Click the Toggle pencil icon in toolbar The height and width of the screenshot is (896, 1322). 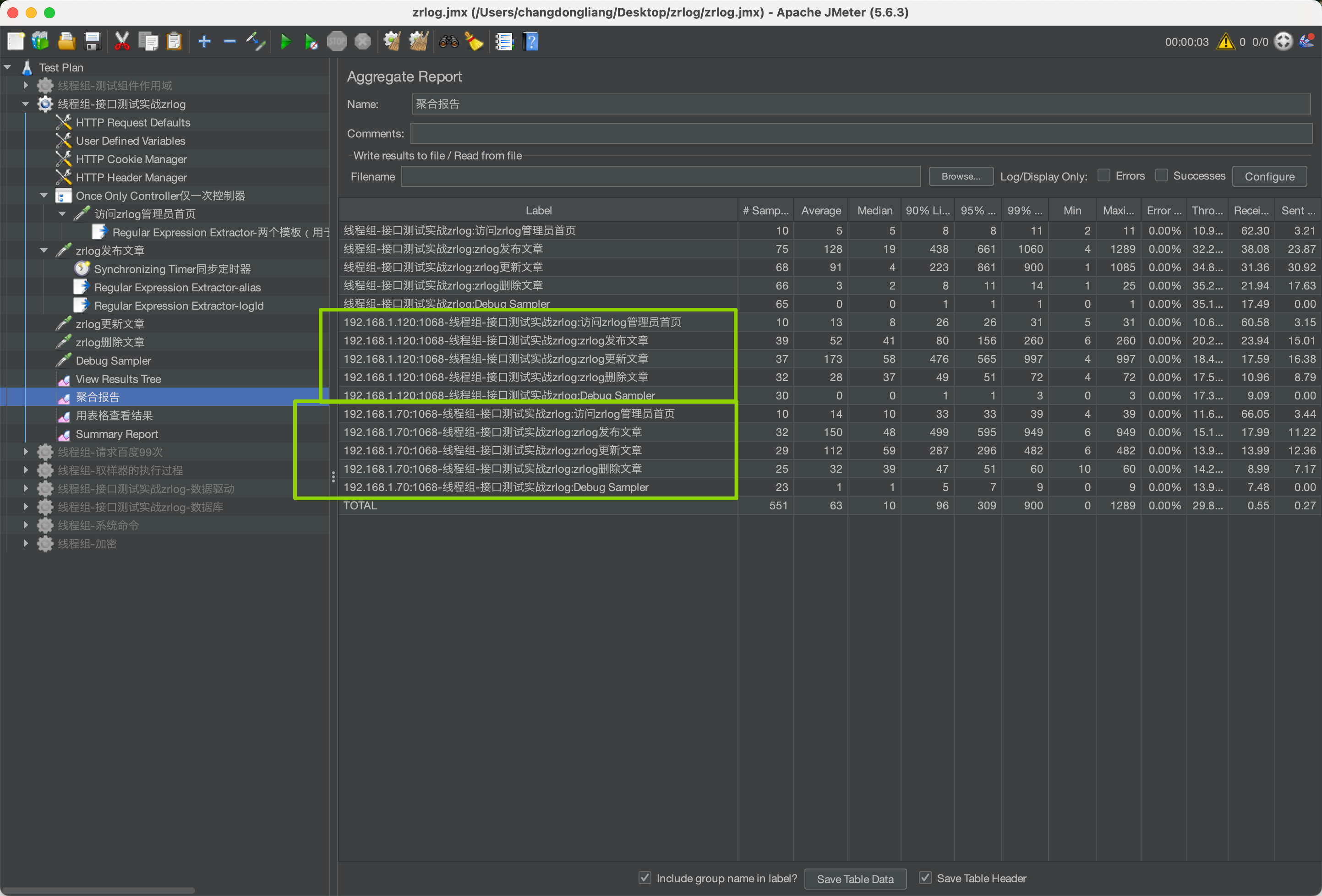click(x=256, y=42)
